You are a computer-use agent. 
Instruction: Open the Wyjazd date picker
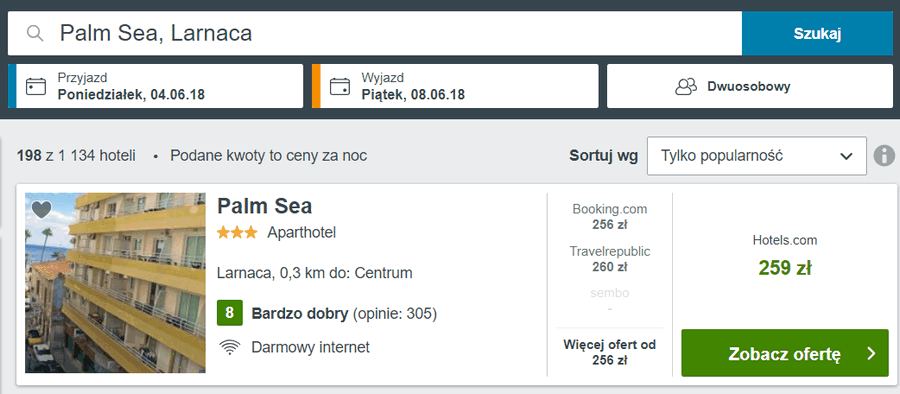click(455, 86)
